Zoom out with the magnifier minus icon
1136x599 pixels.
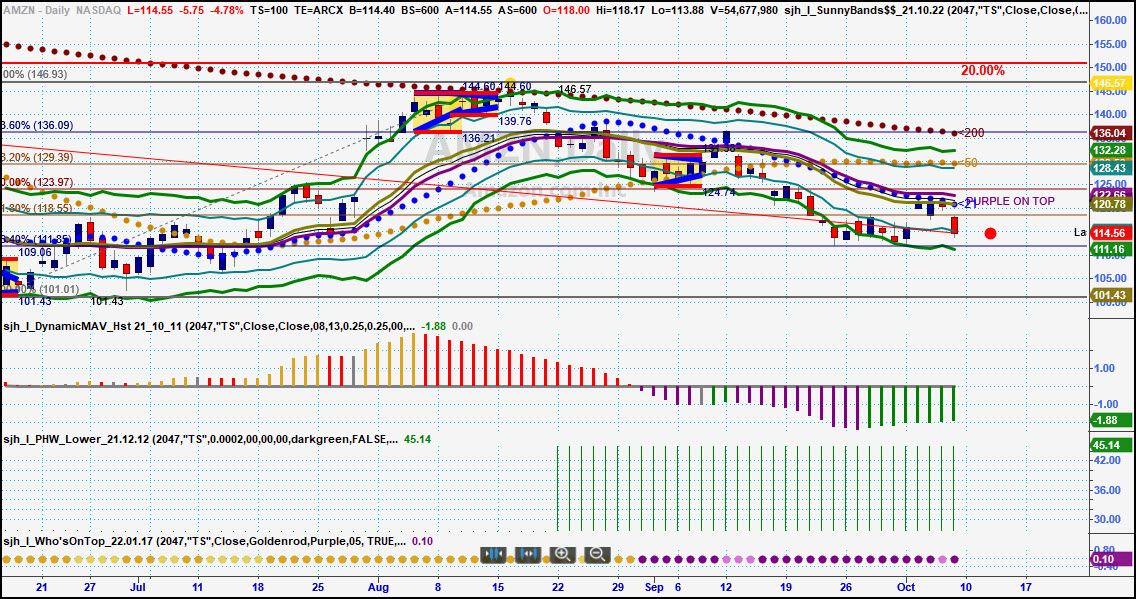point(598,555)
